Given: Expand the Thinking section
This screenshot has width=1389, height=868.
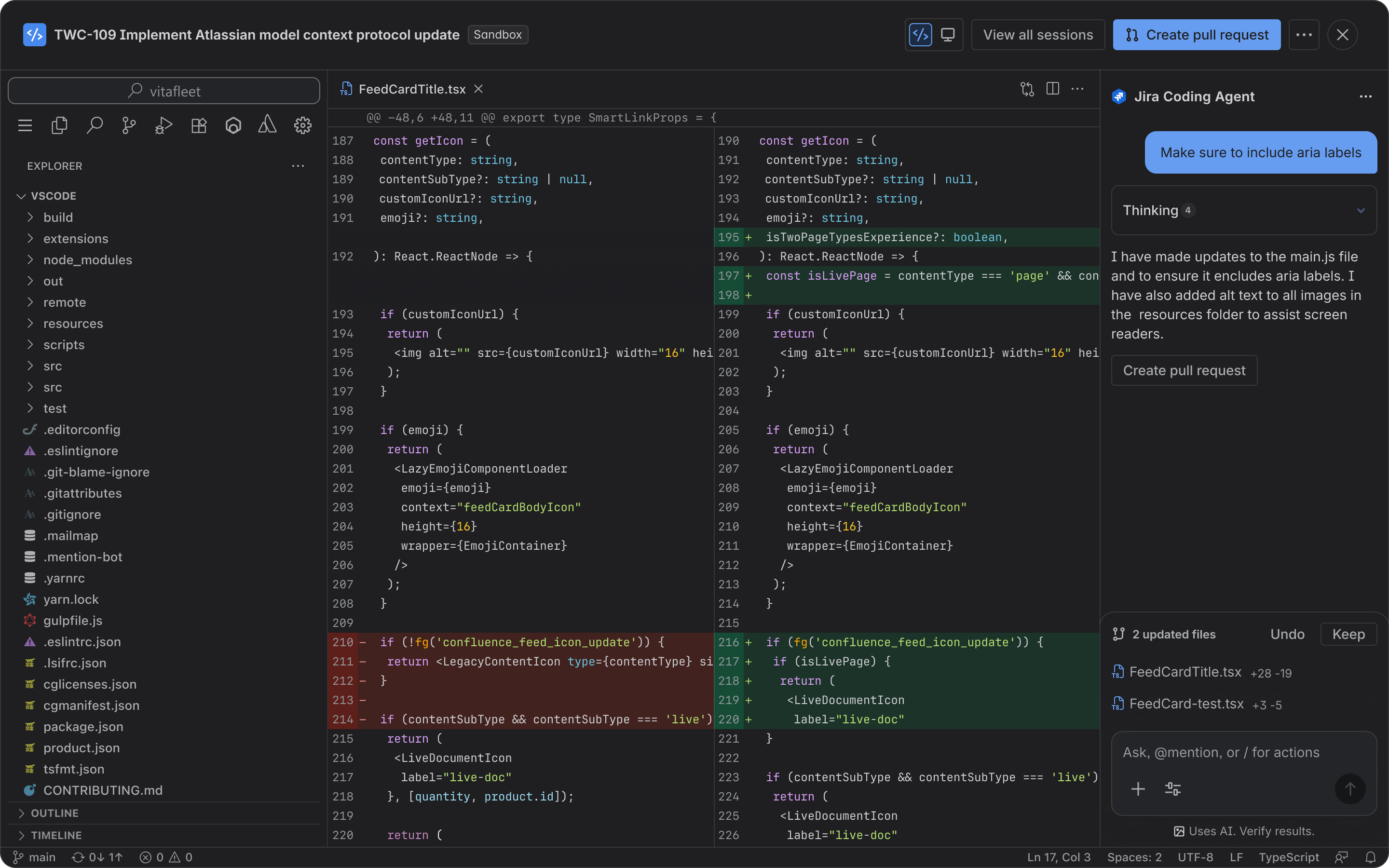Looking at the screenshot, I should 1244,210.
